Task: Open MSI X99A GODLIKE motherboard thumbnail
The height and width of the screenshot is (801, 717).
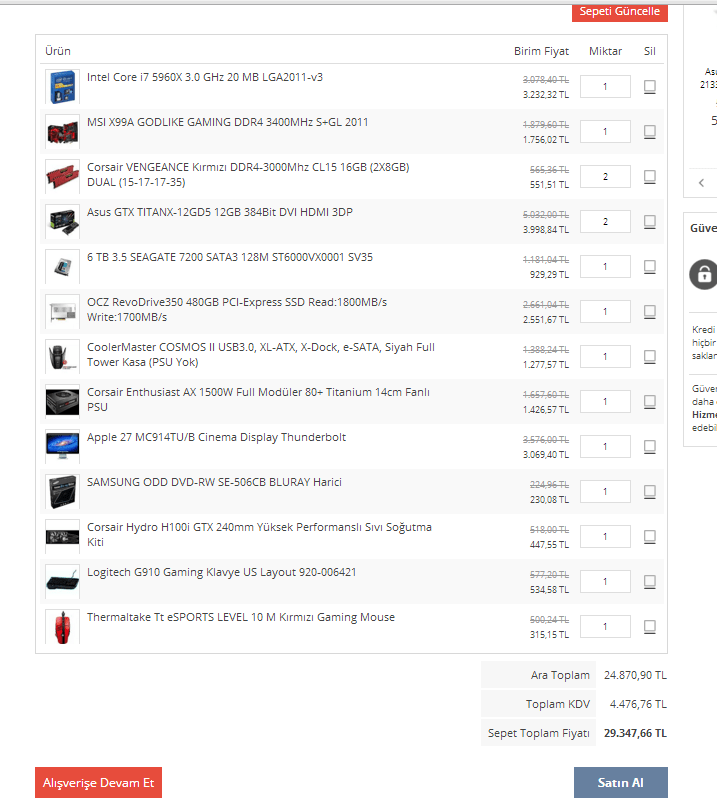Action: [62, 131]
